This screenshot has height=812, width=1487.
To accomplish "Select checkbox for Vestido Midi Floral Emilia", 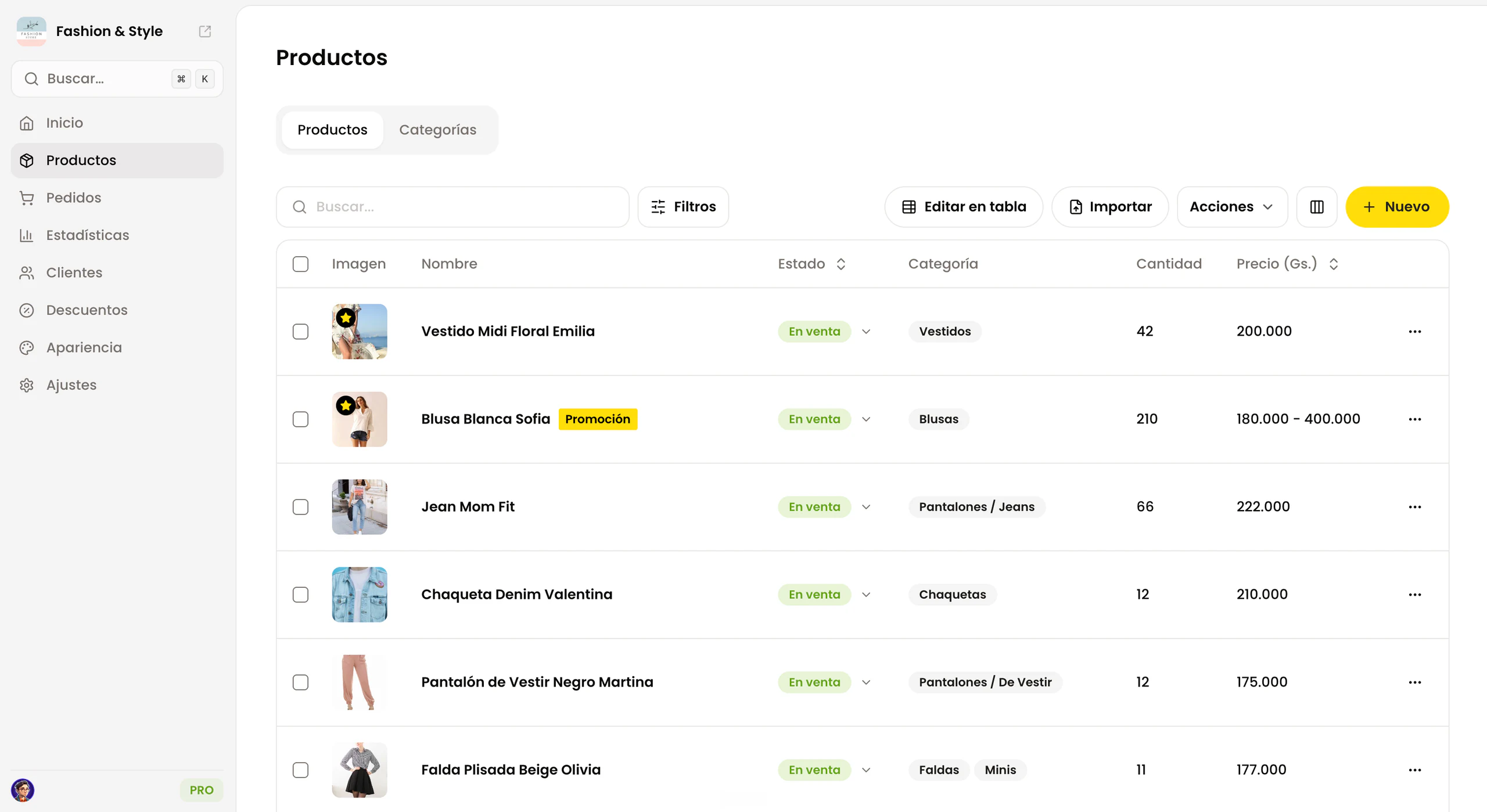I will point(300,332).
